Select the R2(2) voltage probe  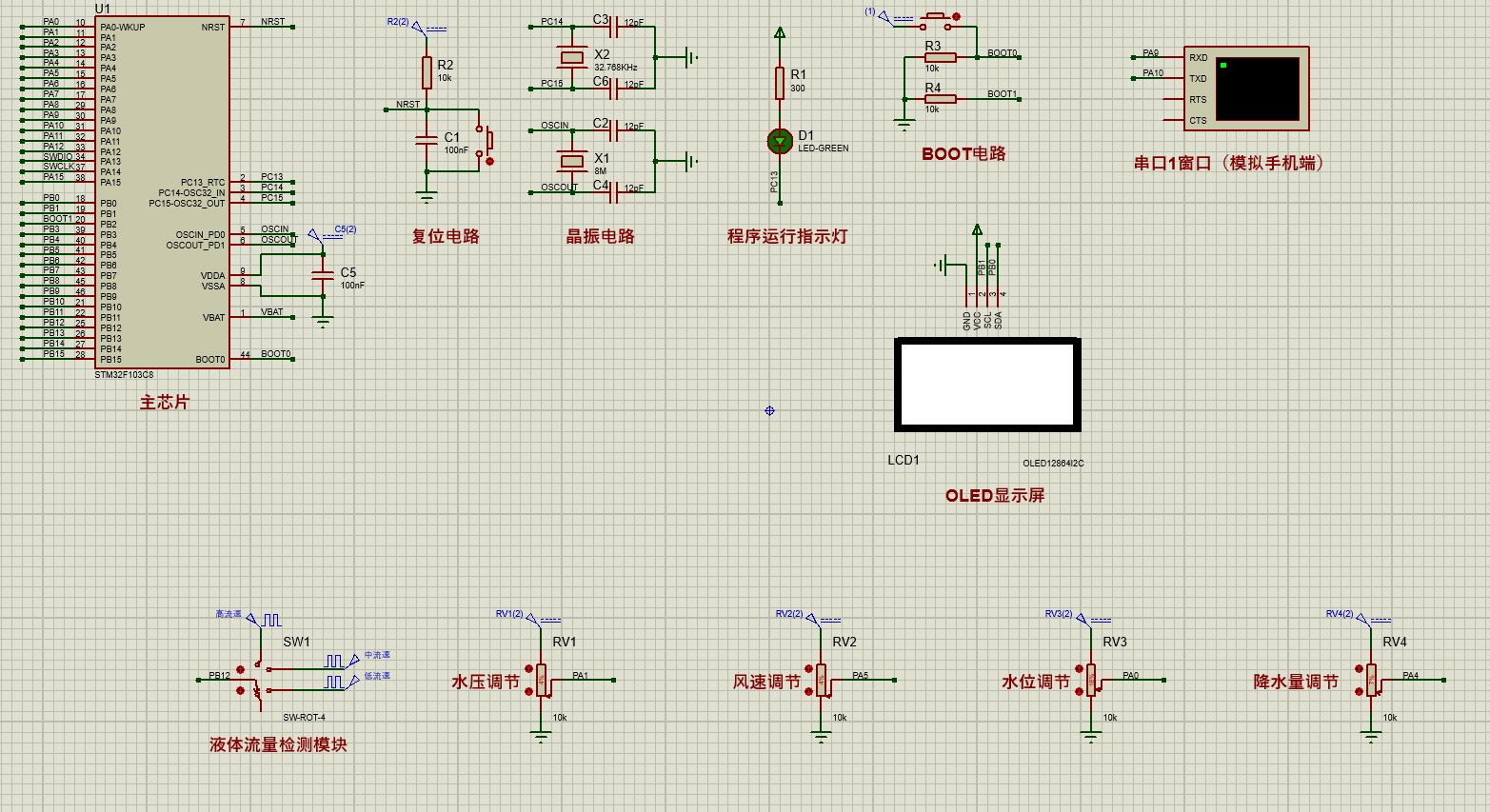tap(419, 27)
